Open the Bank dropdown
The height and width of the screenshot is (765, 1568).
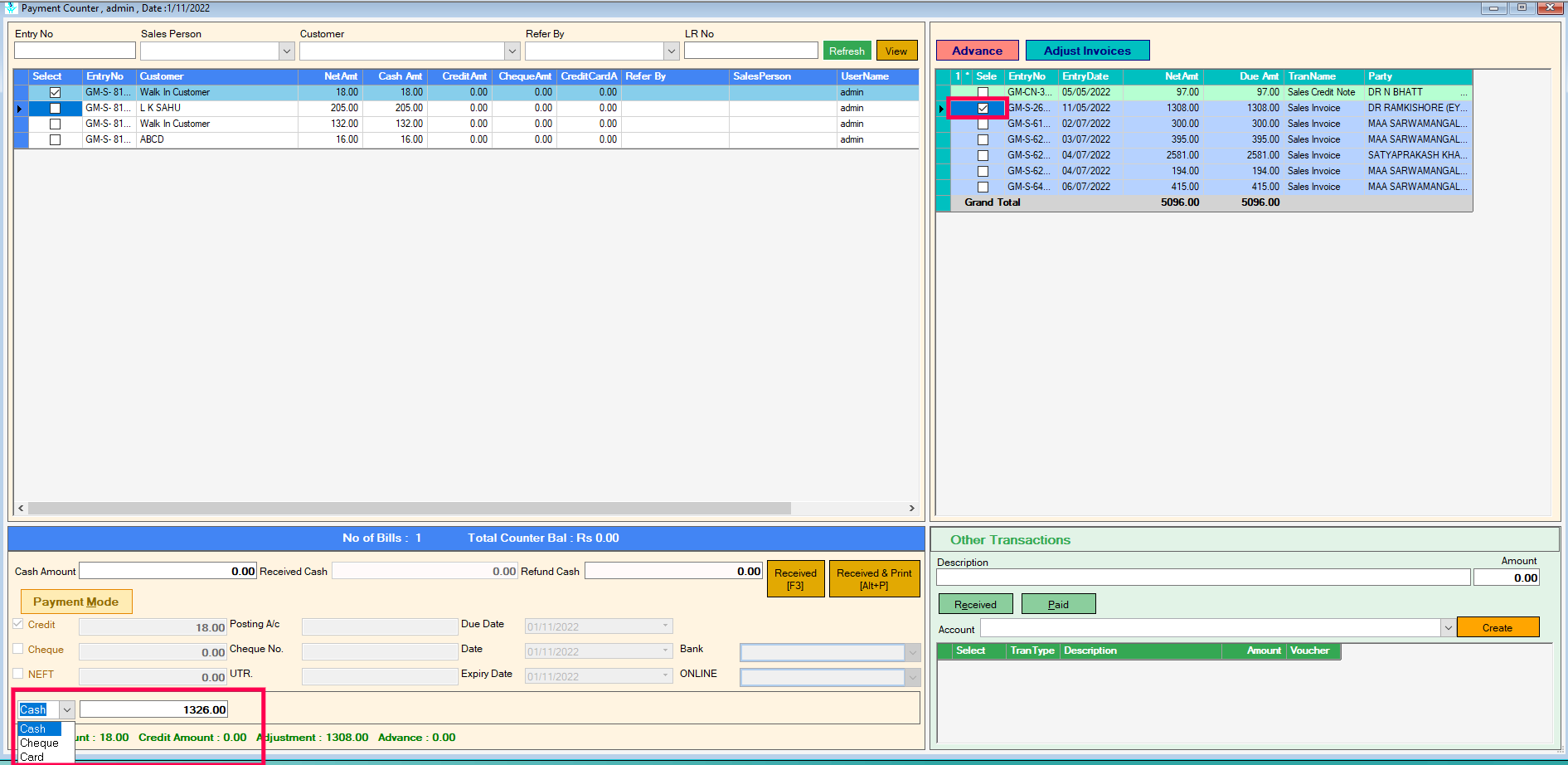(912, 652)
